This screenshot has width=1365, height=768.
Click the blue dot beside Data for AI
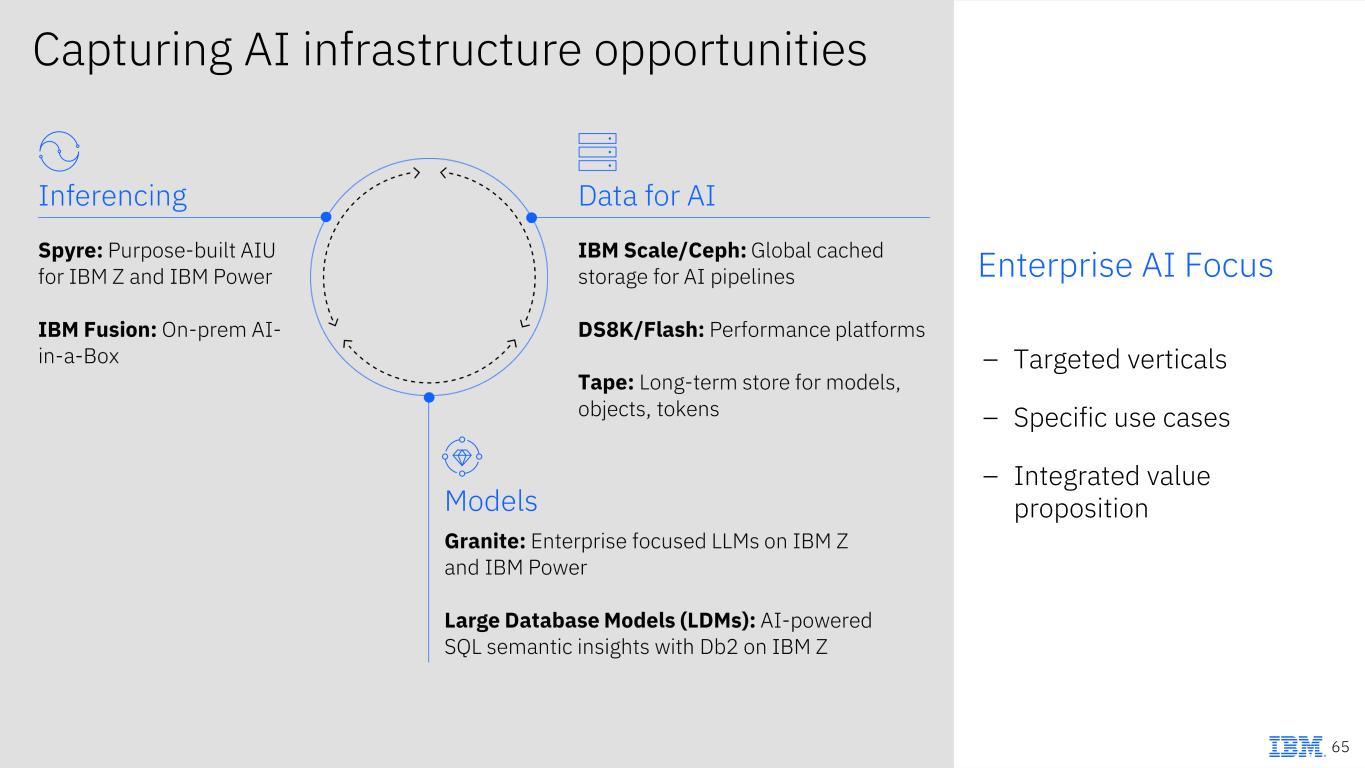pos(532,217)
